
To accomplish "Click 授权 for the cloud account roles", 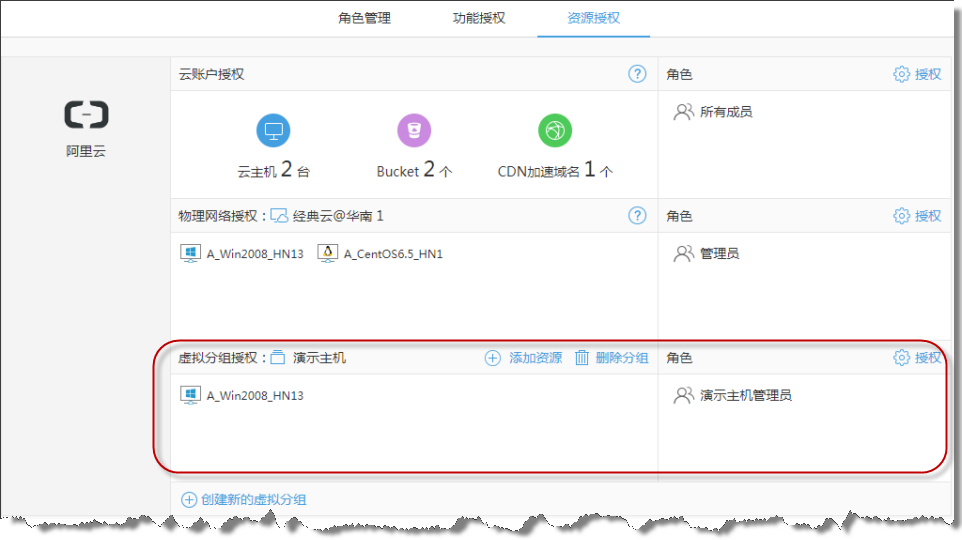I will pyautogui.click(x=917, y=74).
